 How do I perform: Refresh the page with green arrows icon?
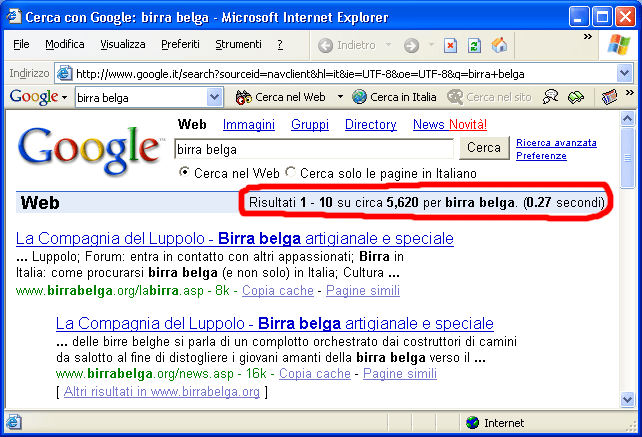(x=474, y=45)
